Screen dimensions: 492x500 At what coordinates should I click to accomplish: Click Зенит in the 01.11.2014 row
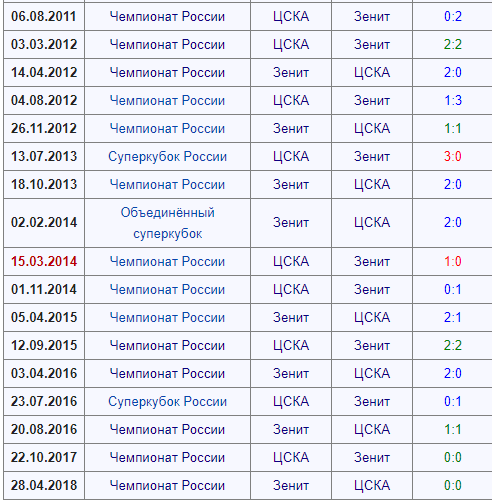(372, 289)
